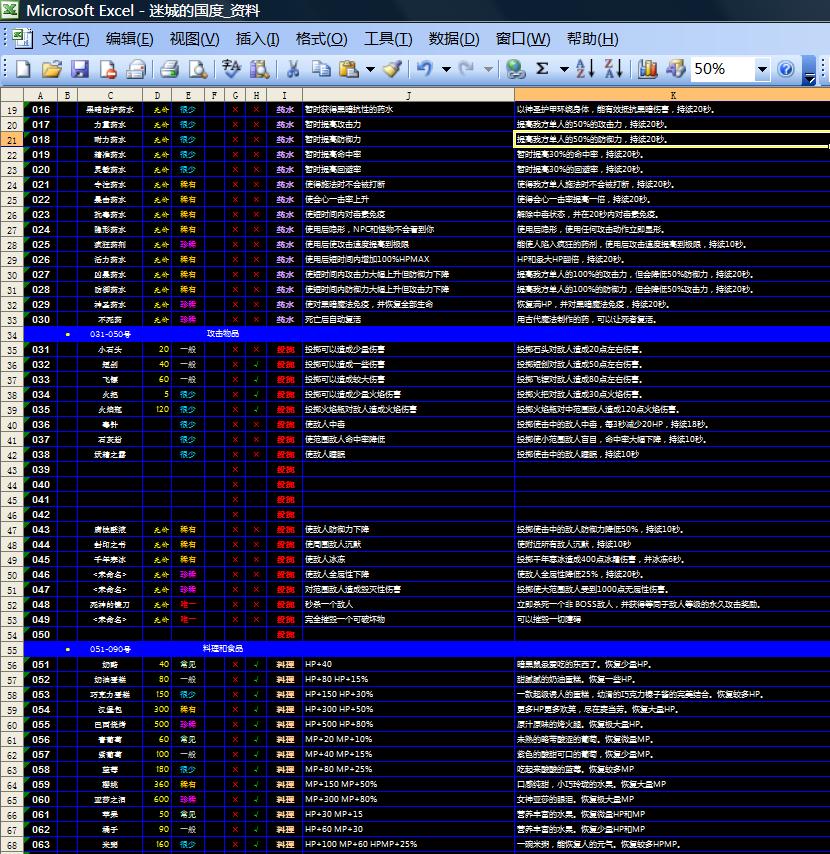Expand the 50% zoom dropdown
830x854 pixels.
pyautogui.click(x=762, y=69)
